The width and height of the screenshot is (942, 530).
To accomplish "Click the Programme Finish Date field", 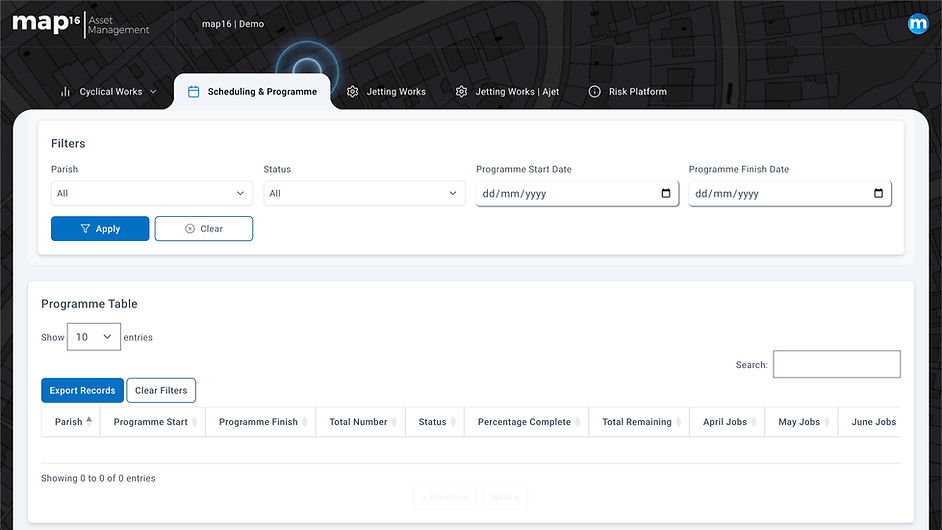I will point(790,193).
